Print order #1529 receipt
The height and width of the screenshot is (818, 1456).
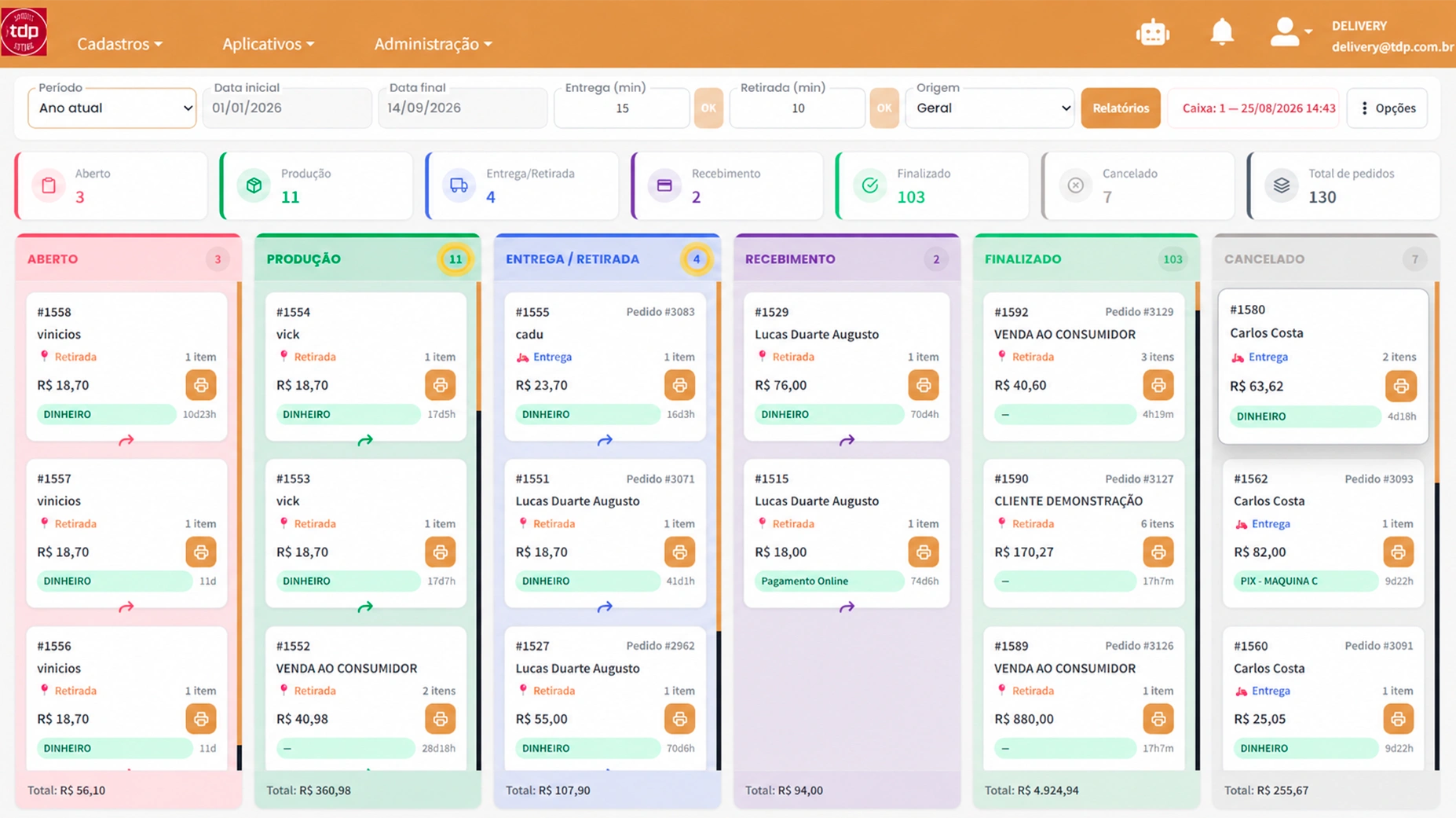(x=924, y=385)
